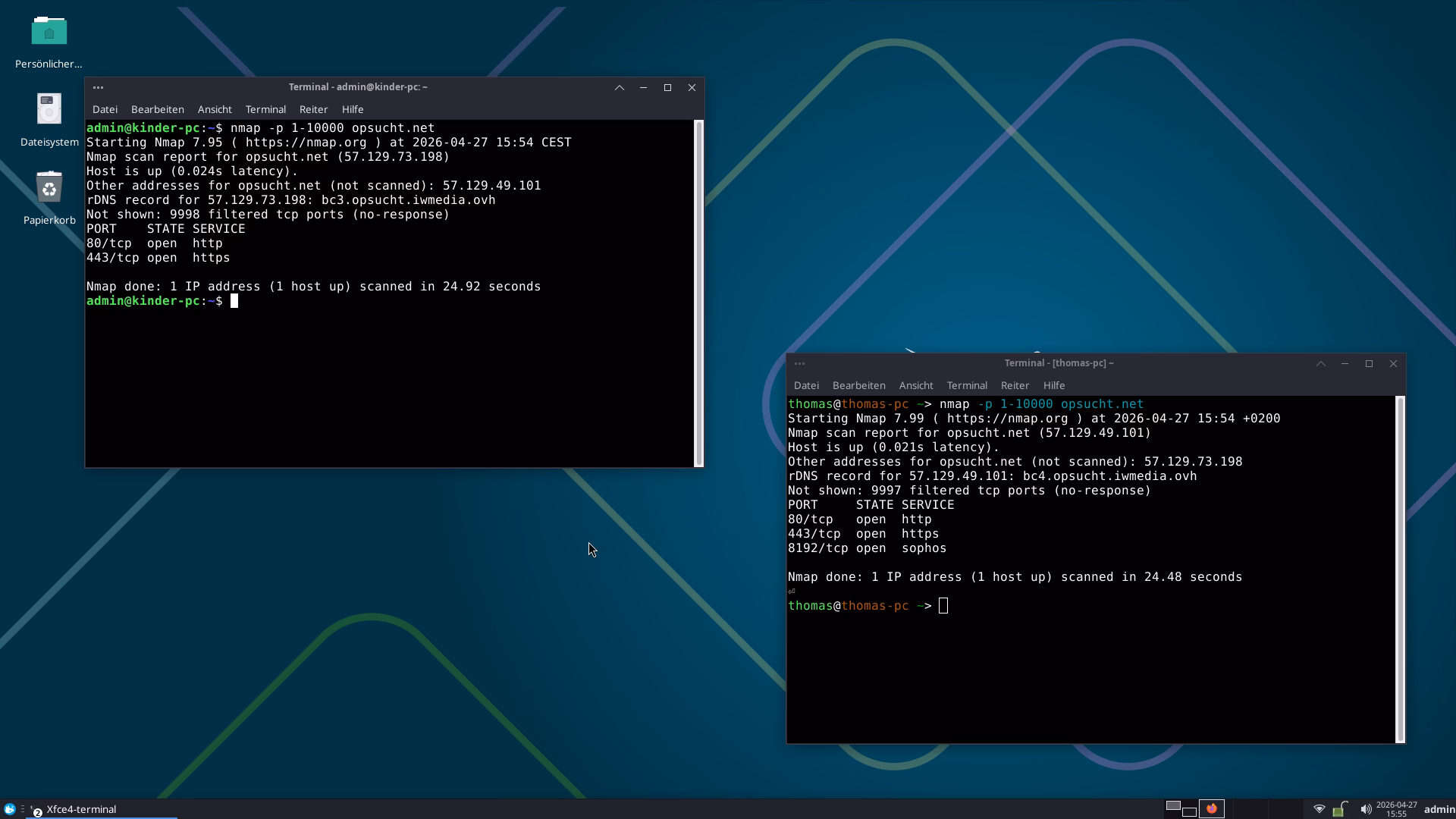The width and height of the screenshot is (1456, 819).
Task: Click '80/tcp open http' in thomas-pc terminal
Action: click(859, 519)
